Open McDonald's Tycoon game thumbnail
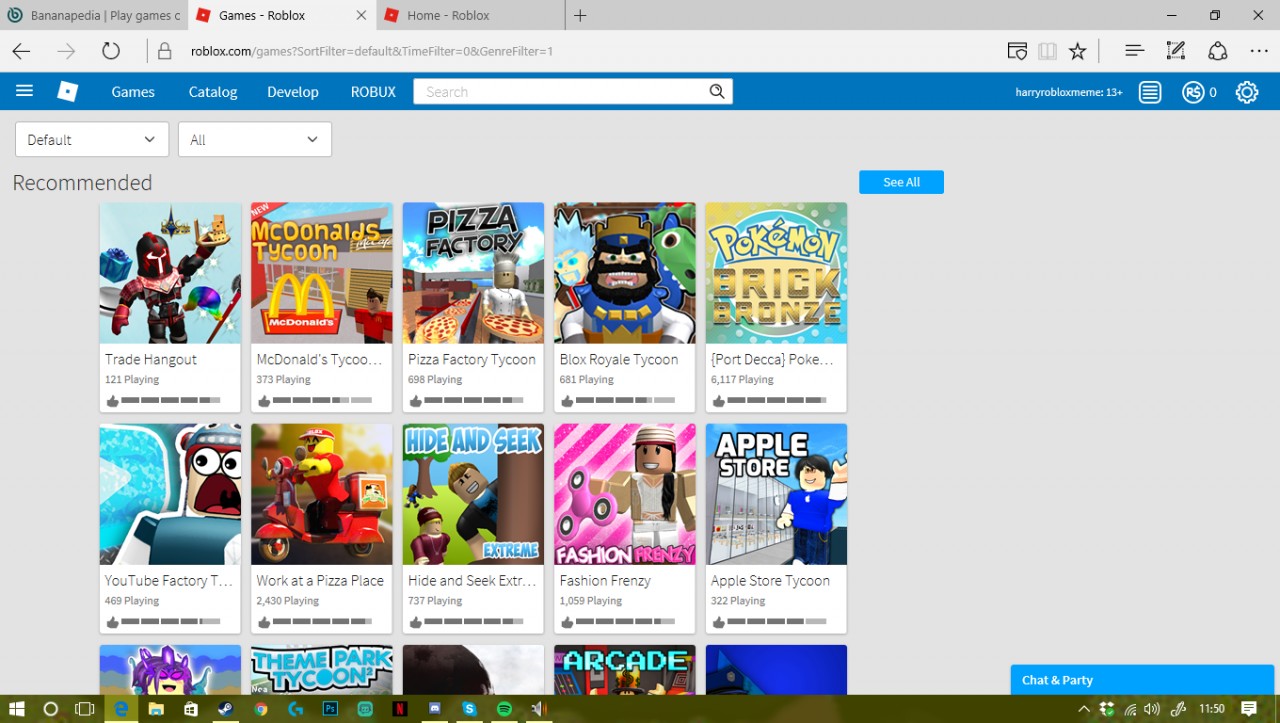The height and width of the screenshot is (723, 1280). pyautogui.click(x=321, y=273)
